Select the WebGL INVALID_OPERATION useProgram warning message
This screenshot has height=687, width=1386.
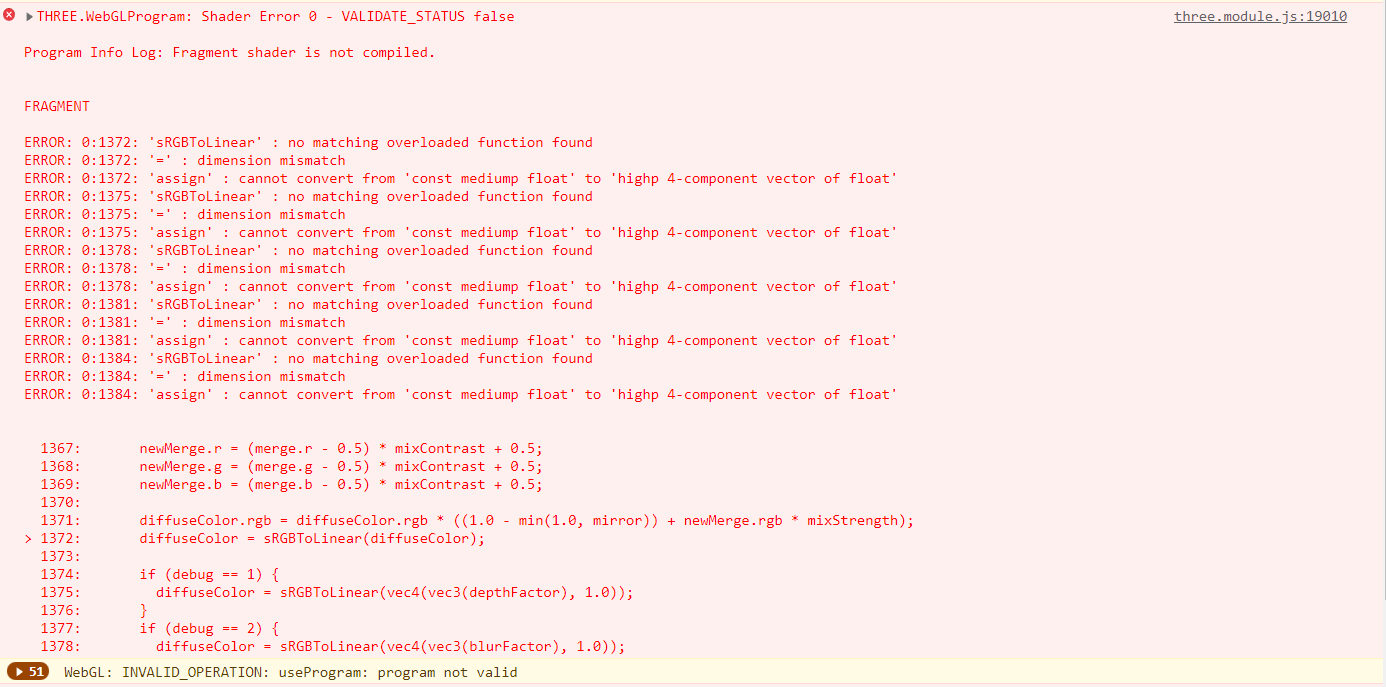tap(291, 672)
